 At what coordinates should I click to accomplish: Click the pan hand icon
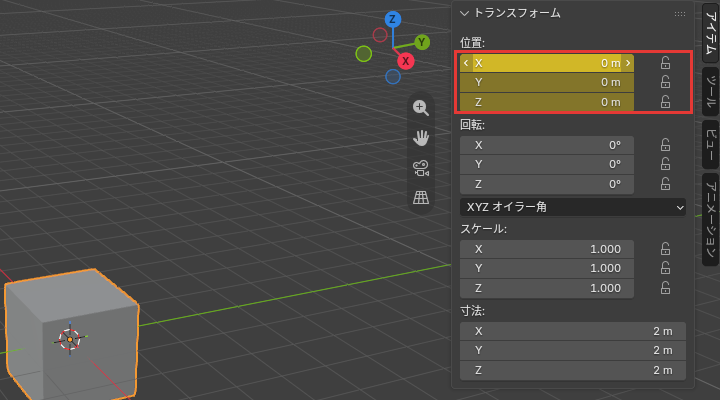[x=421, y=138]
